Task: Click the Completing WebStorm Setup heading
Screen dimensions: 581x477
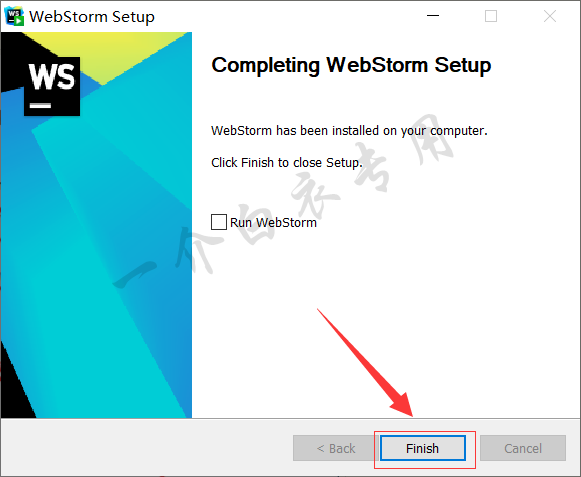Action: [351, 65]
